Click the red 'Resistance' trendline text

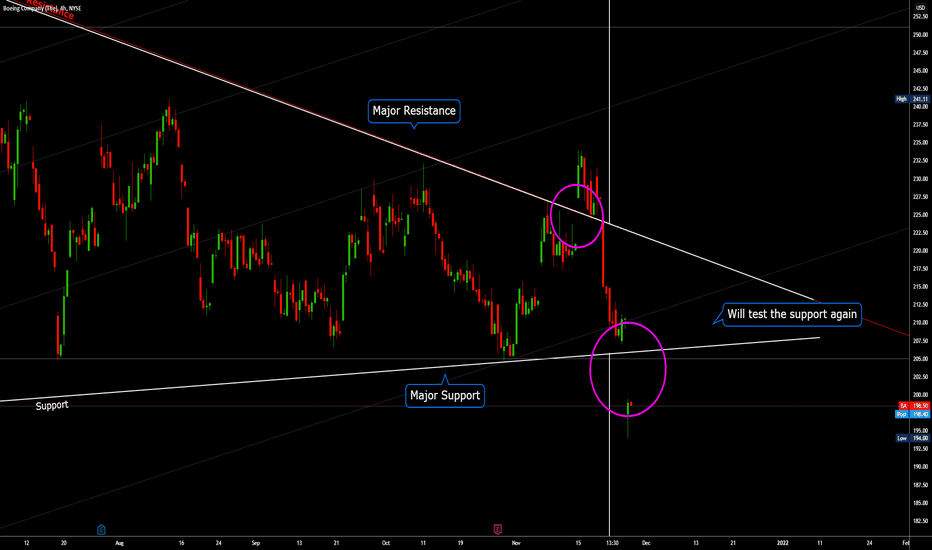pos(50,8)
